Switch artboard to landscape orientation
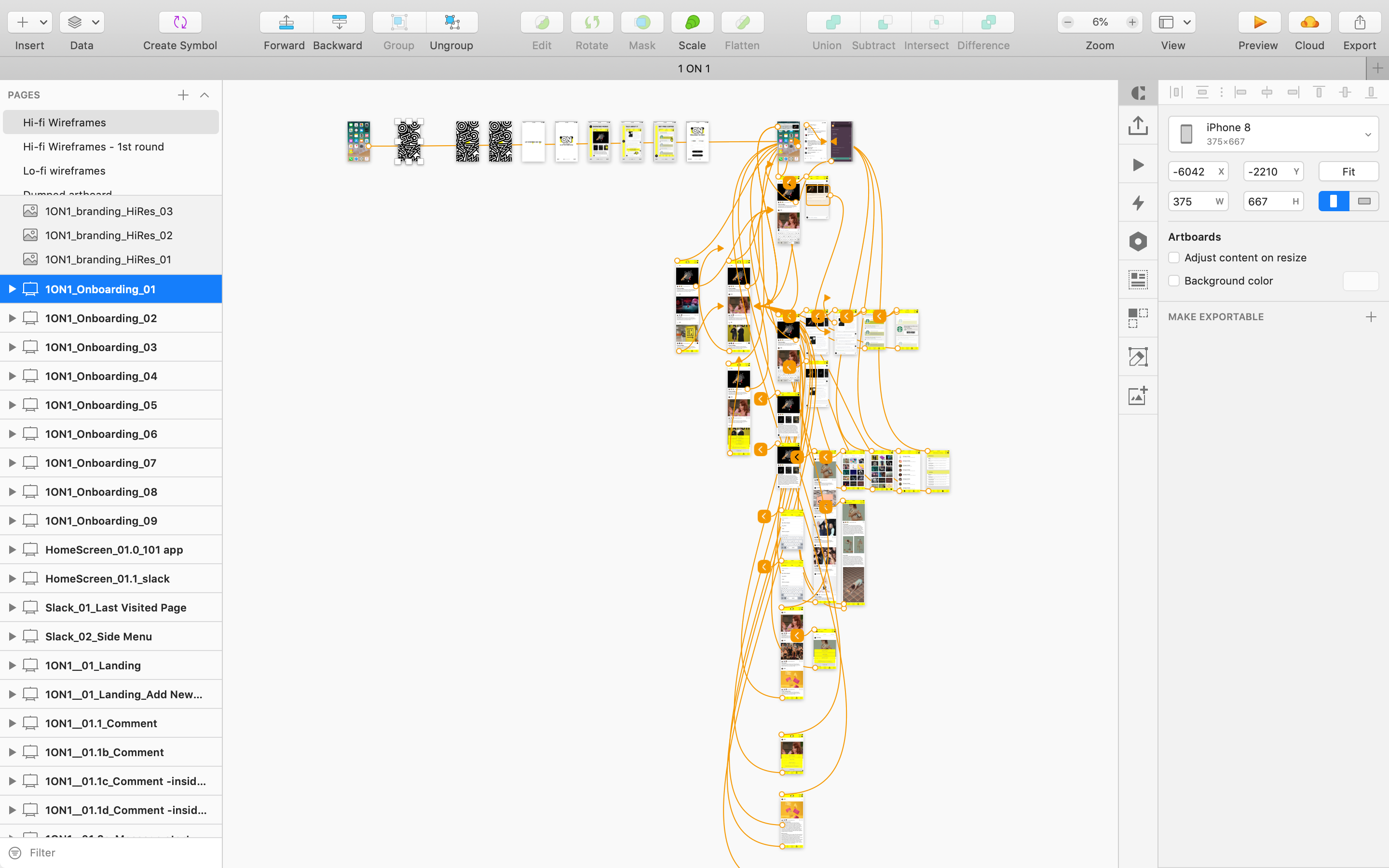 pos(1364,202)
